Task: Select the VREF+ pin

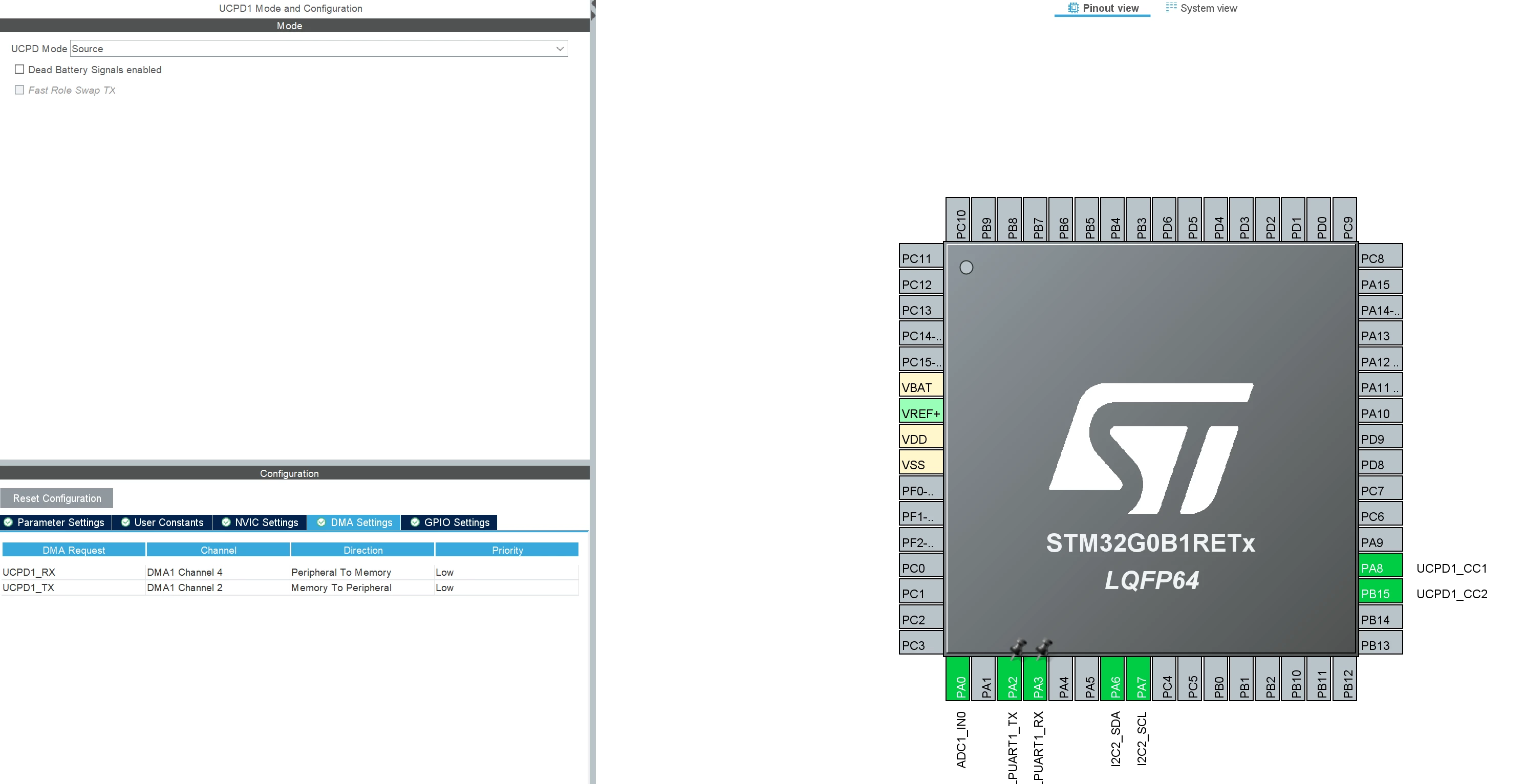Action: (921, 411)
